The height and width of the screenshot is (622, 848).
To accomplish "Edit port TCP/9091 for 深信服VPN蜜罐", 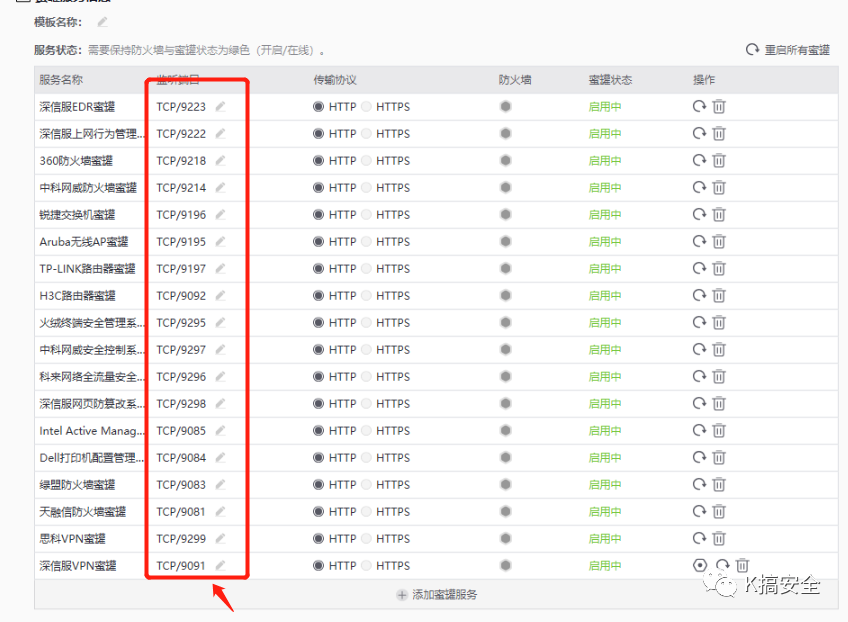I will pyautogui.click(x=220, y=566).
